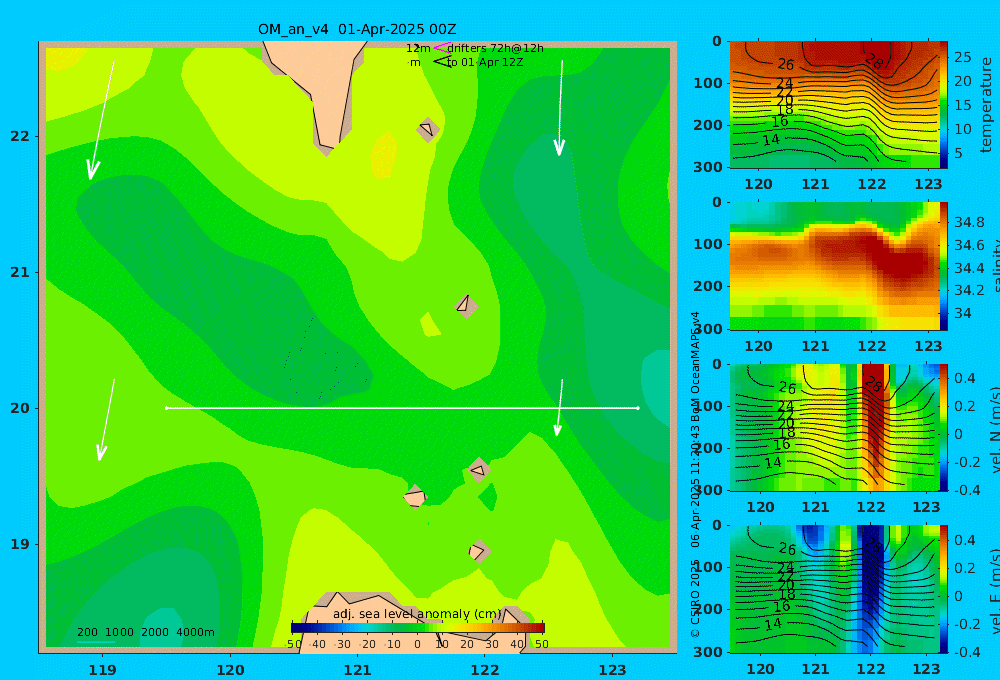
Task: Click the southern tip of Taiwan landmass
Action: point(327,145)
